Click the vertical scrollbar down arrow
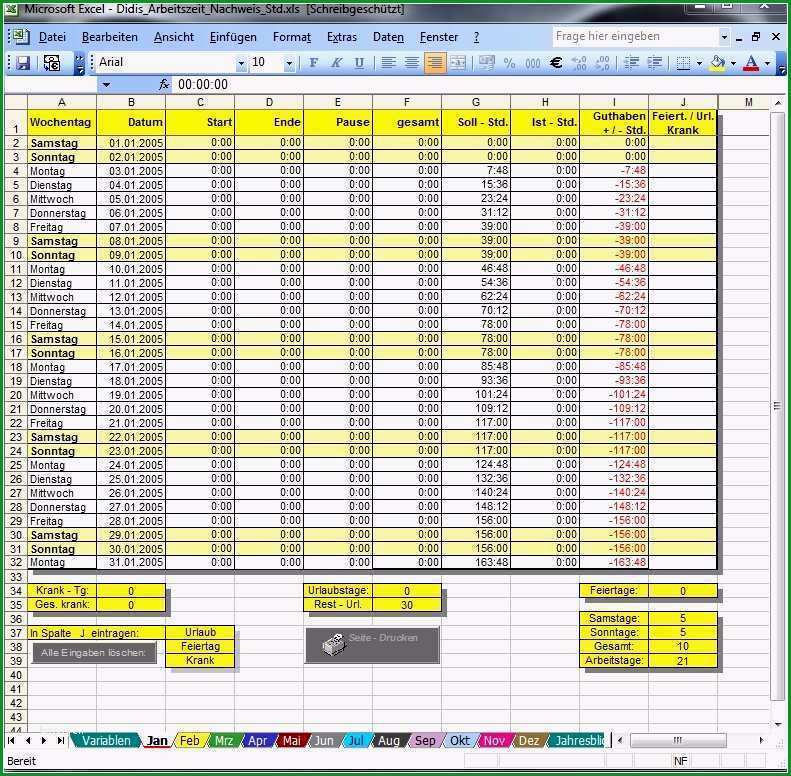The image size is (791, 776). [777, 725]
